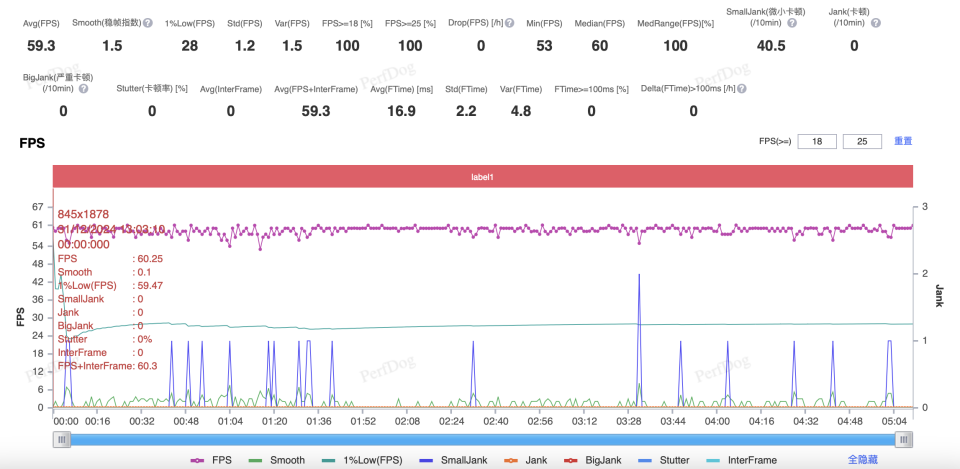Toggle FPS series in chart legend
The height and width of the screenshot is (469, 960).
209,460
